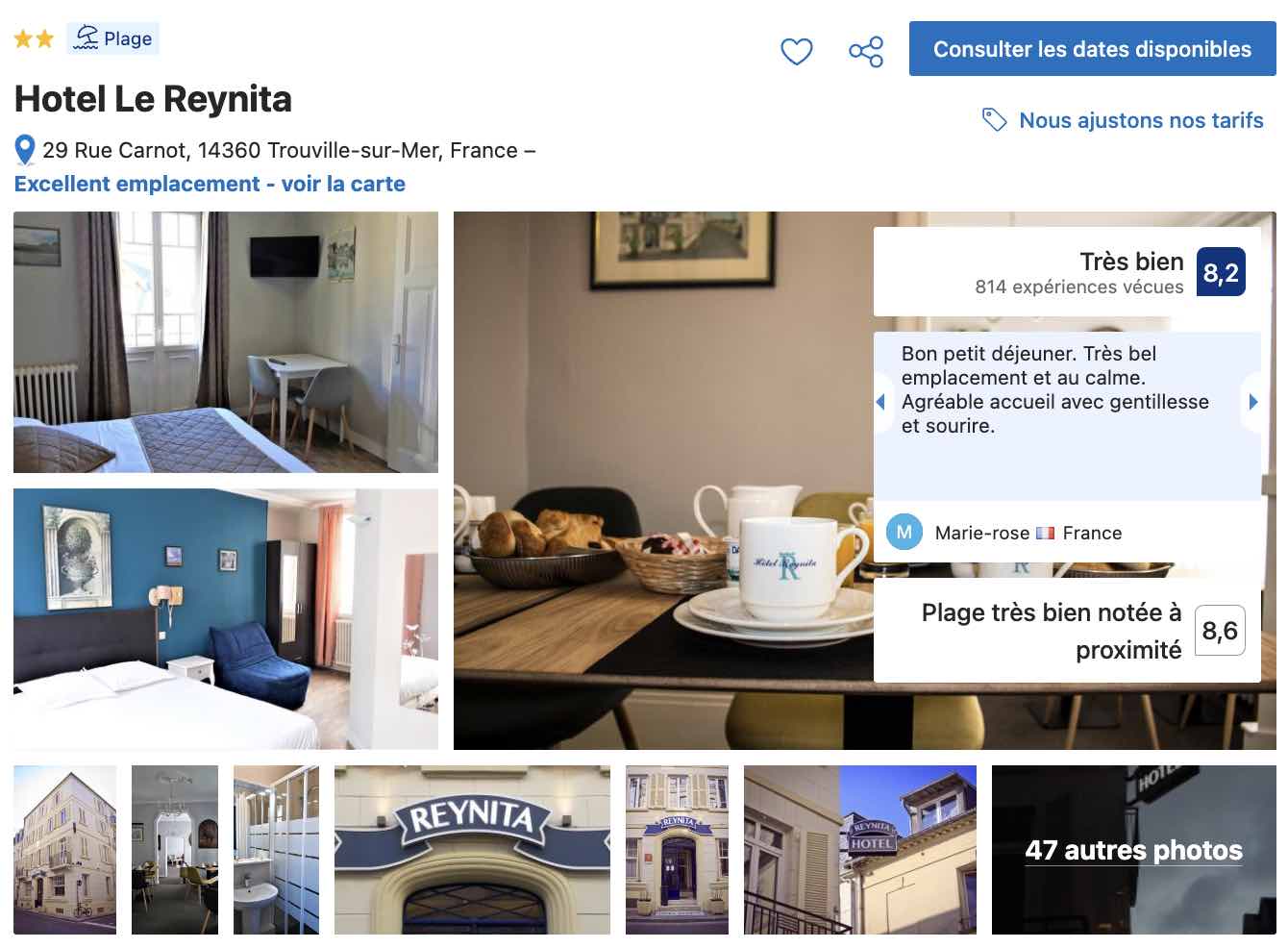Image resolution: width=1288 pixels, height=948 pixels.
Task: Open the blue wall bedroom photo
Action: (x=226, y=619)
